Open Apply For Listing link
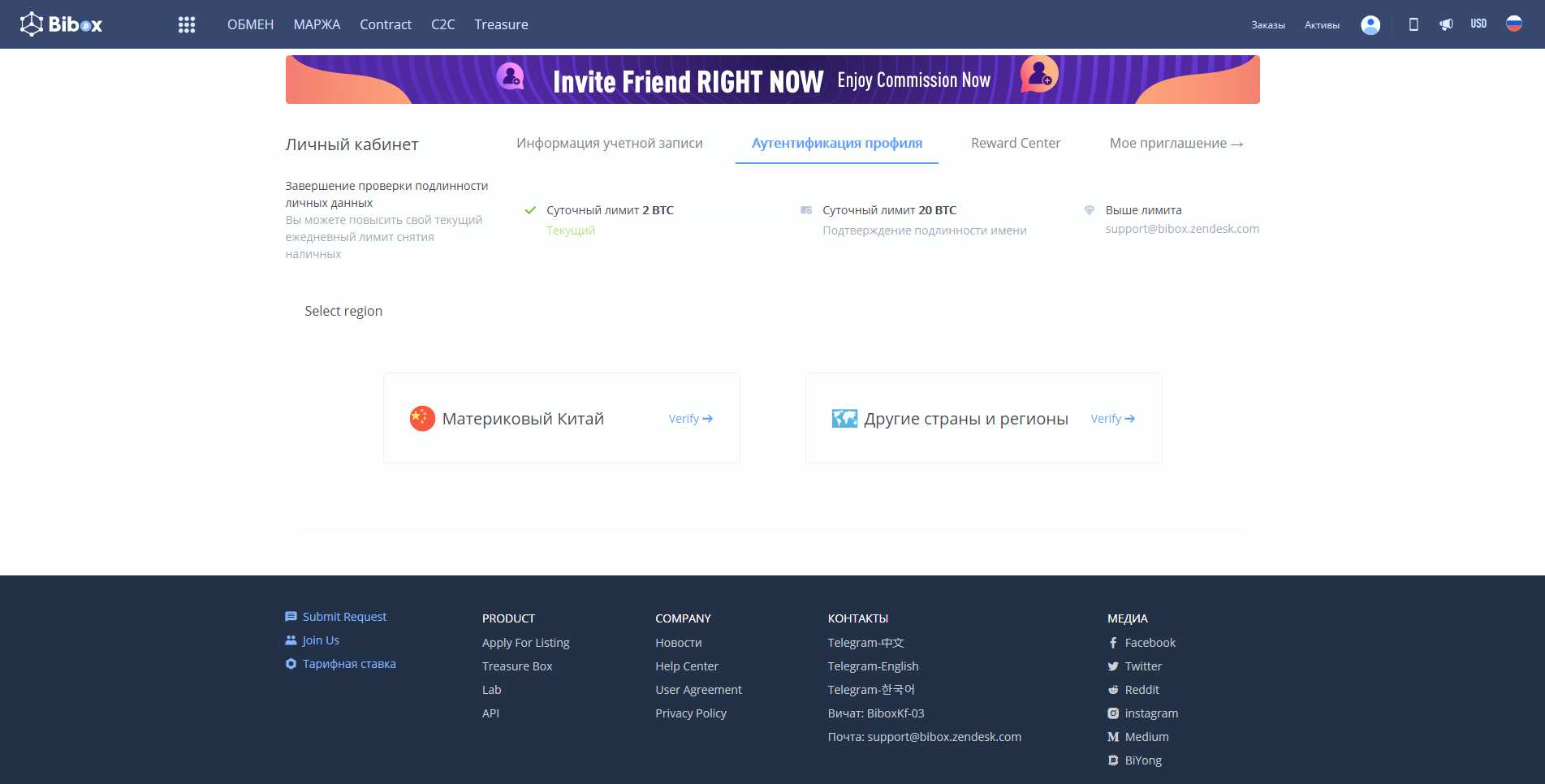 click(526, 643)
